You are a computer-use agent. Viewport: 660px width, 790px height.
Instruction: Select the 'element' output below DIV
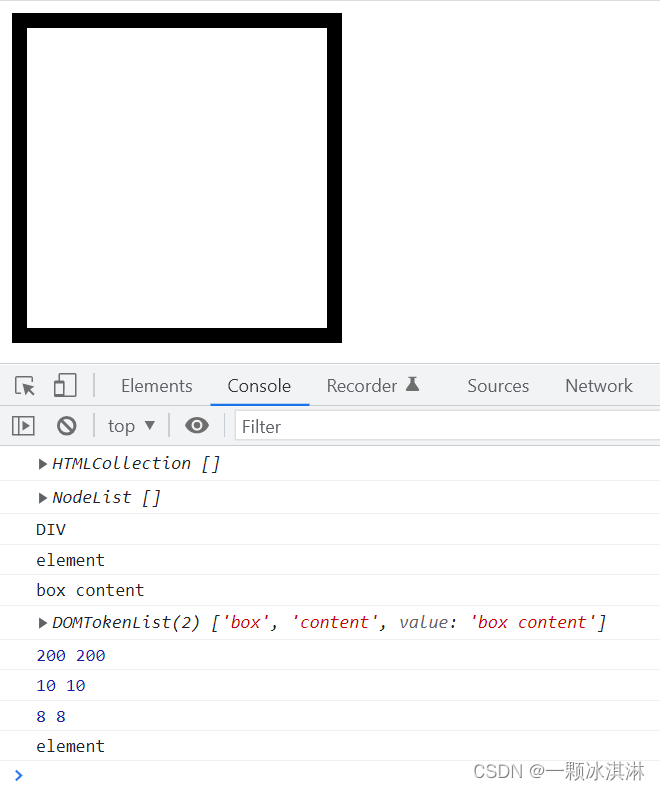click(x=71, y=560)
